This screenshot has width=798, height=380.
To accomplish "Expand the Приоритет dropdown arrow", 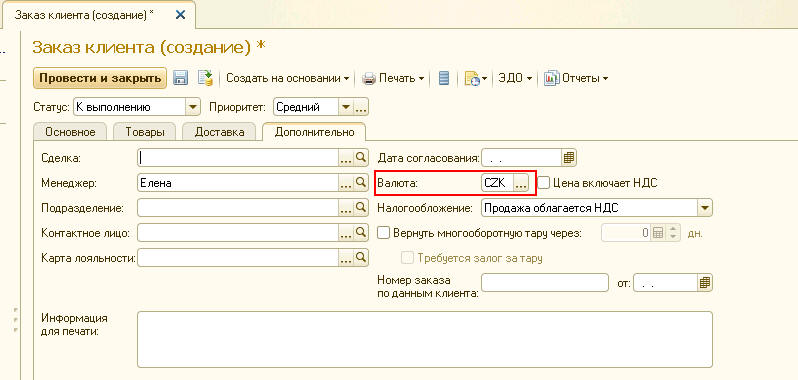I will [346, 107].
